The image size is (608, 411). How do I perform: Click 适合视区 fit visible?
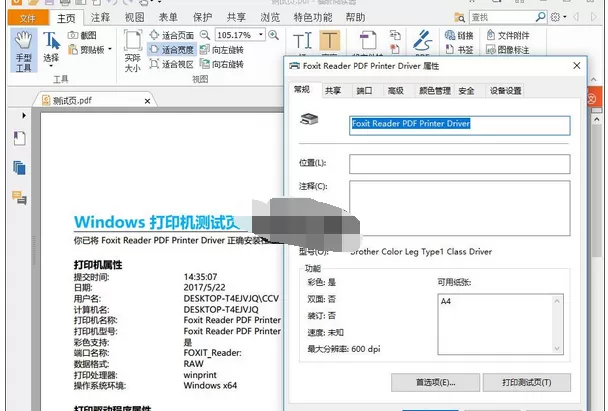tap(171, 64)
